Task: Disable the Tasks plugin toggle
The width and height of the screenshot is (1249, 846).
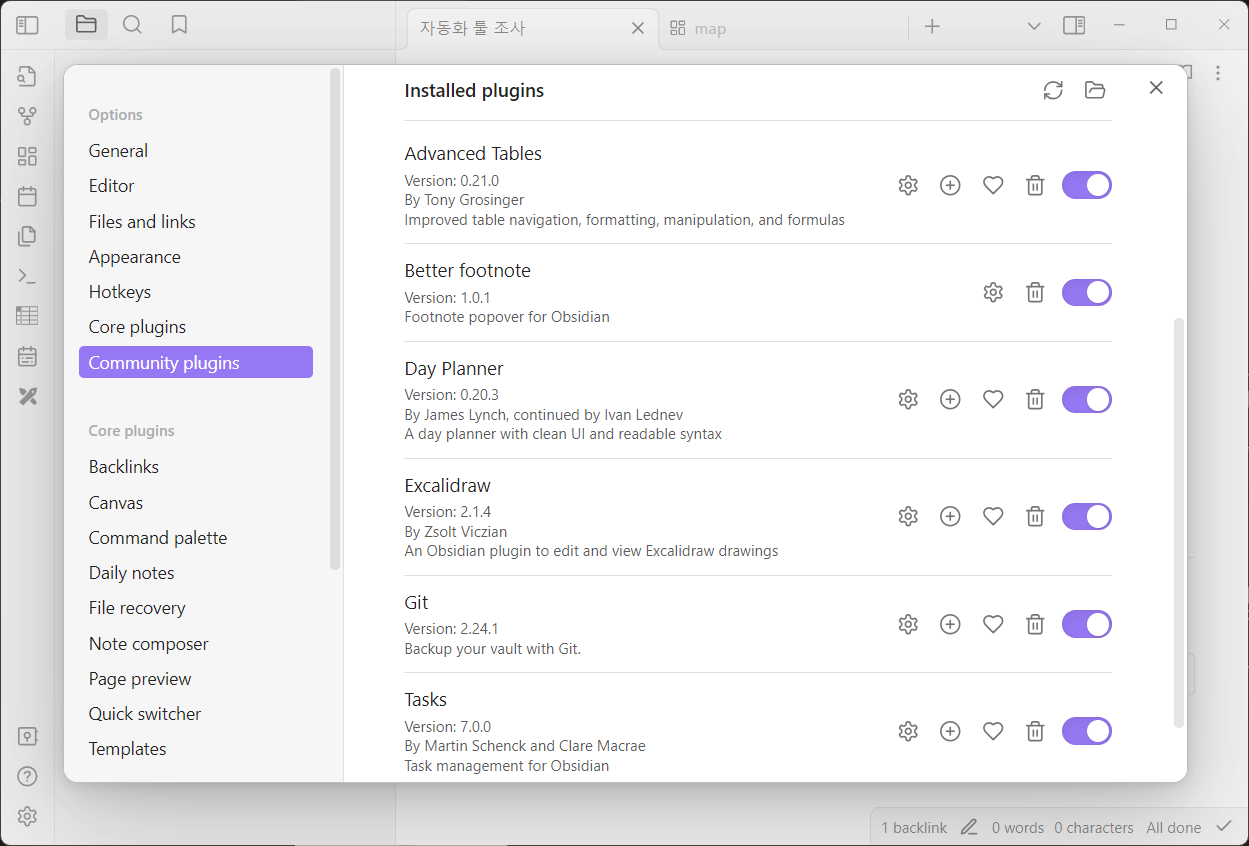Action: pos(1087,731)
